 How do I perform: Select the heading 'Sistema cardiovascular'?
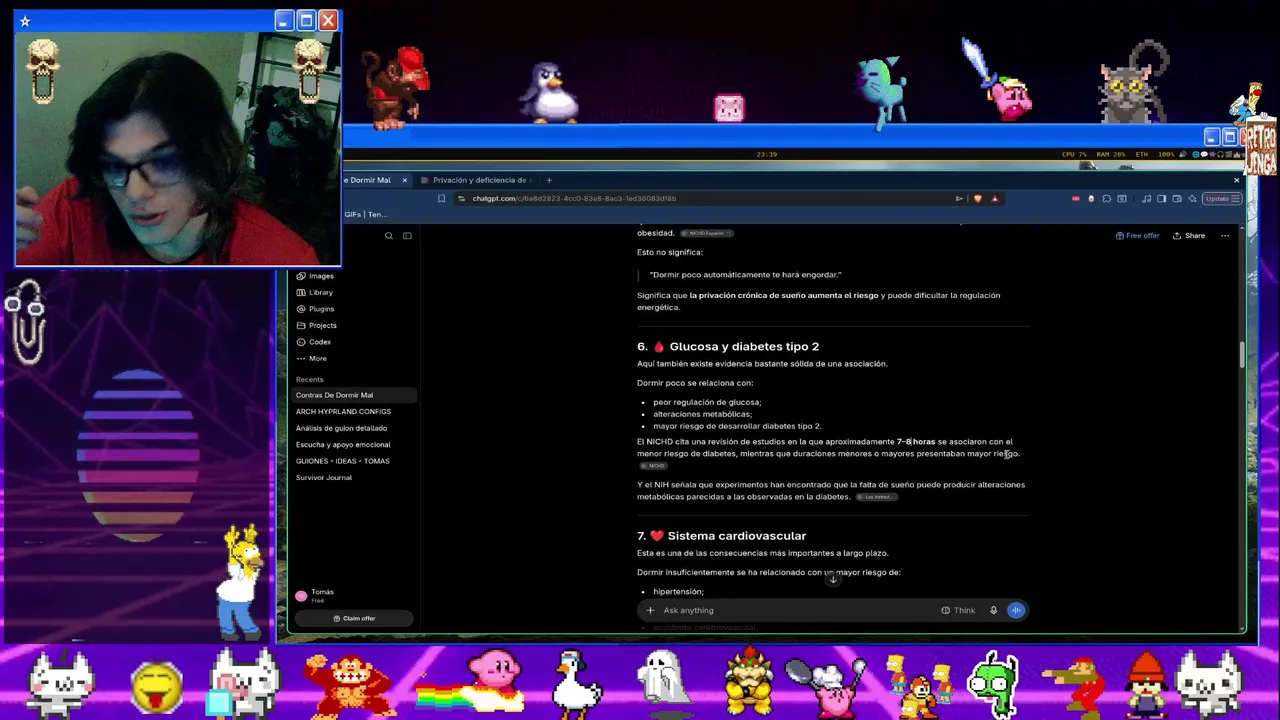point(737,536)
